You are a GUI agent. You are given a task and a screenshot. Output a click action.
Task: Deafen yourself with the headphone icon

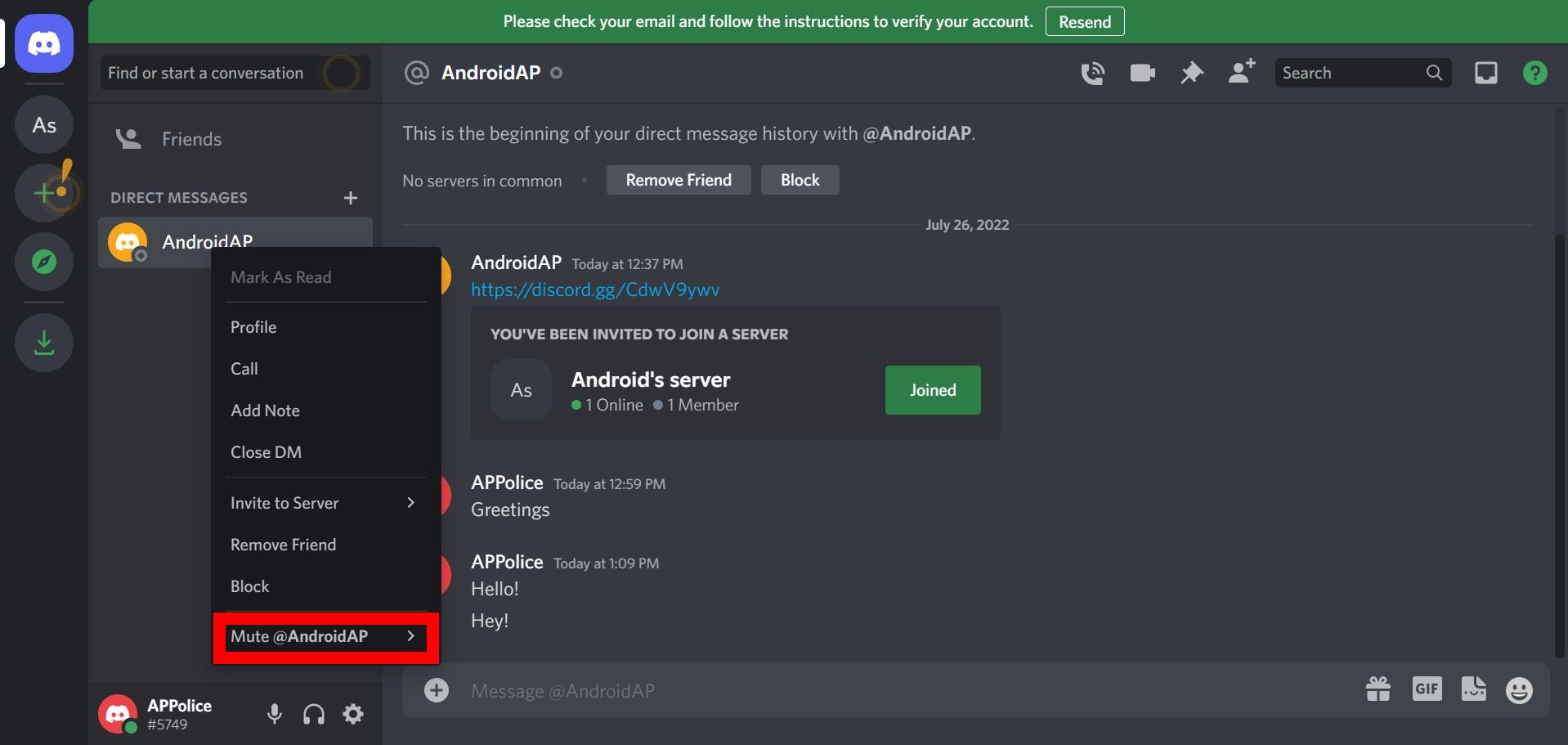point(313,713)
